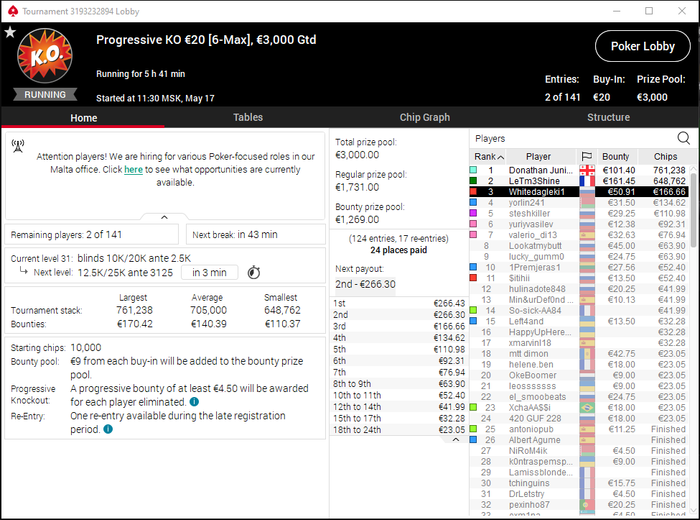Screen dimensions: 700x520
Task: Click the 8th to 9th payout row
Action: [399, 384]
